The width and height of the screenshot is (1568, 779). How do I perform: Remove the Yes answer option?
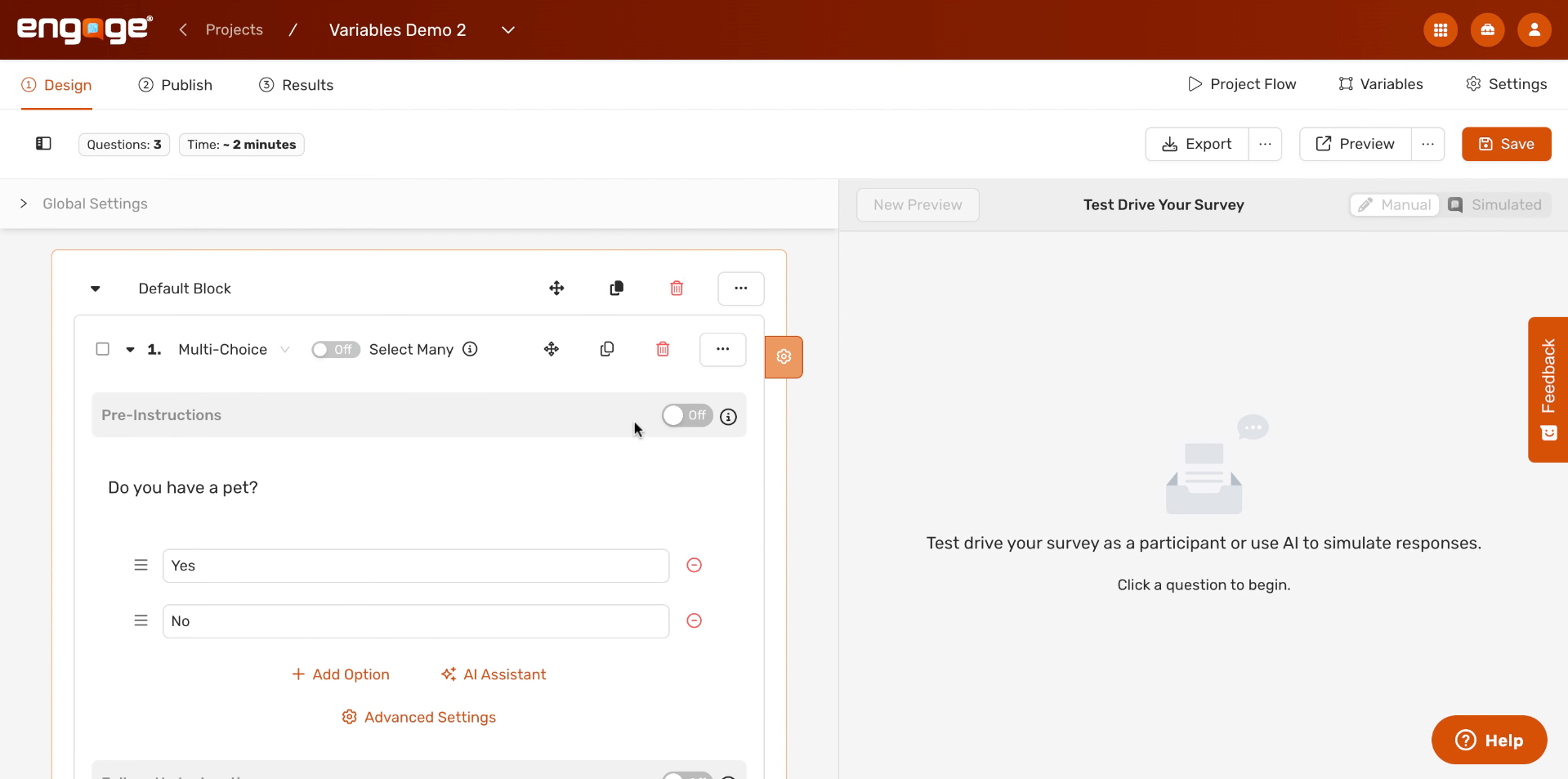pos(694,565)
